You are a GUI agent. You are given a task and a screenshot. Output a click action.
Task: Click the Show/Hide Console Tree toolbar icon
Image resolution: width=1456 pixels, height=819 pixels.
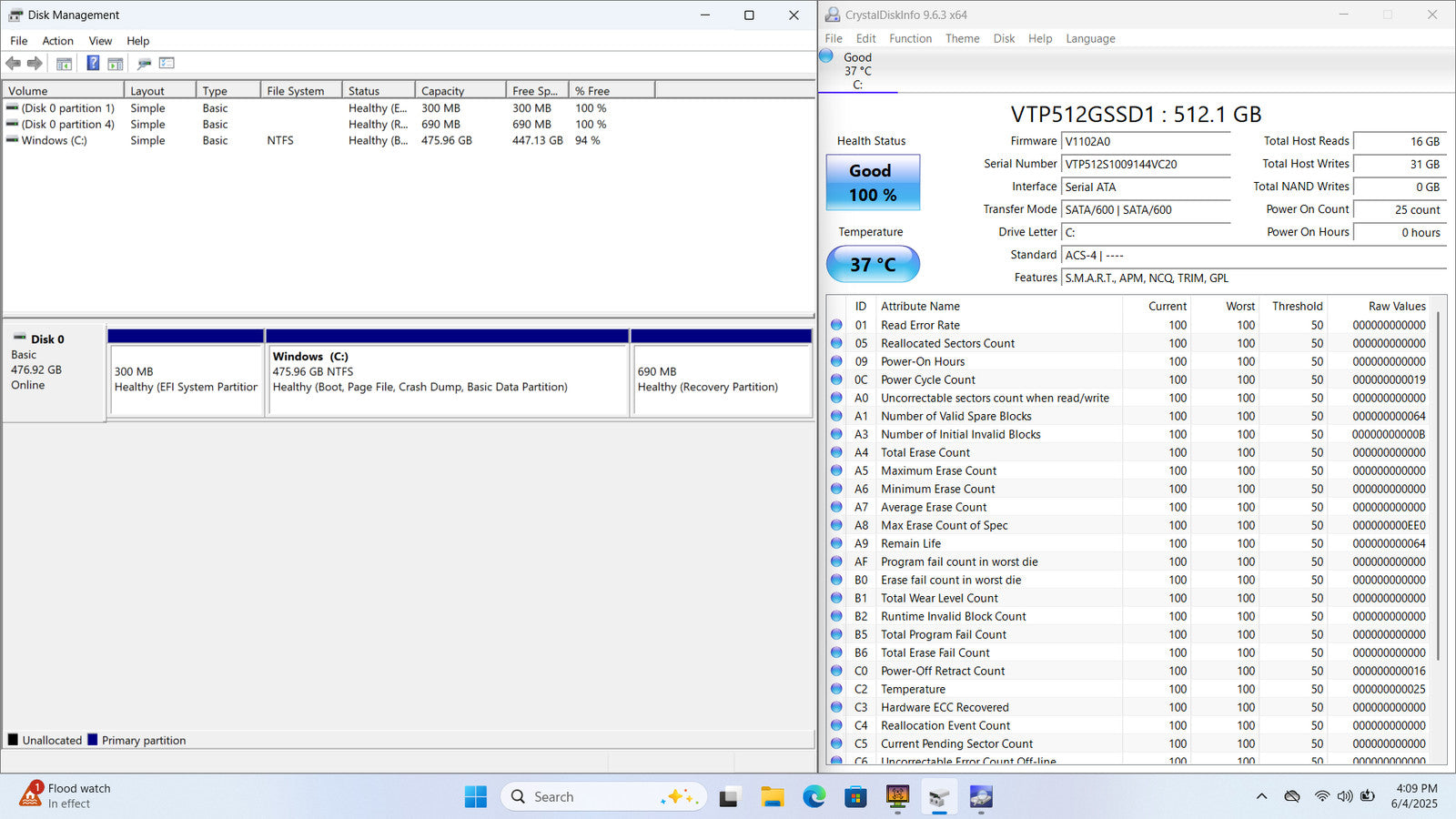pos(64,64)
